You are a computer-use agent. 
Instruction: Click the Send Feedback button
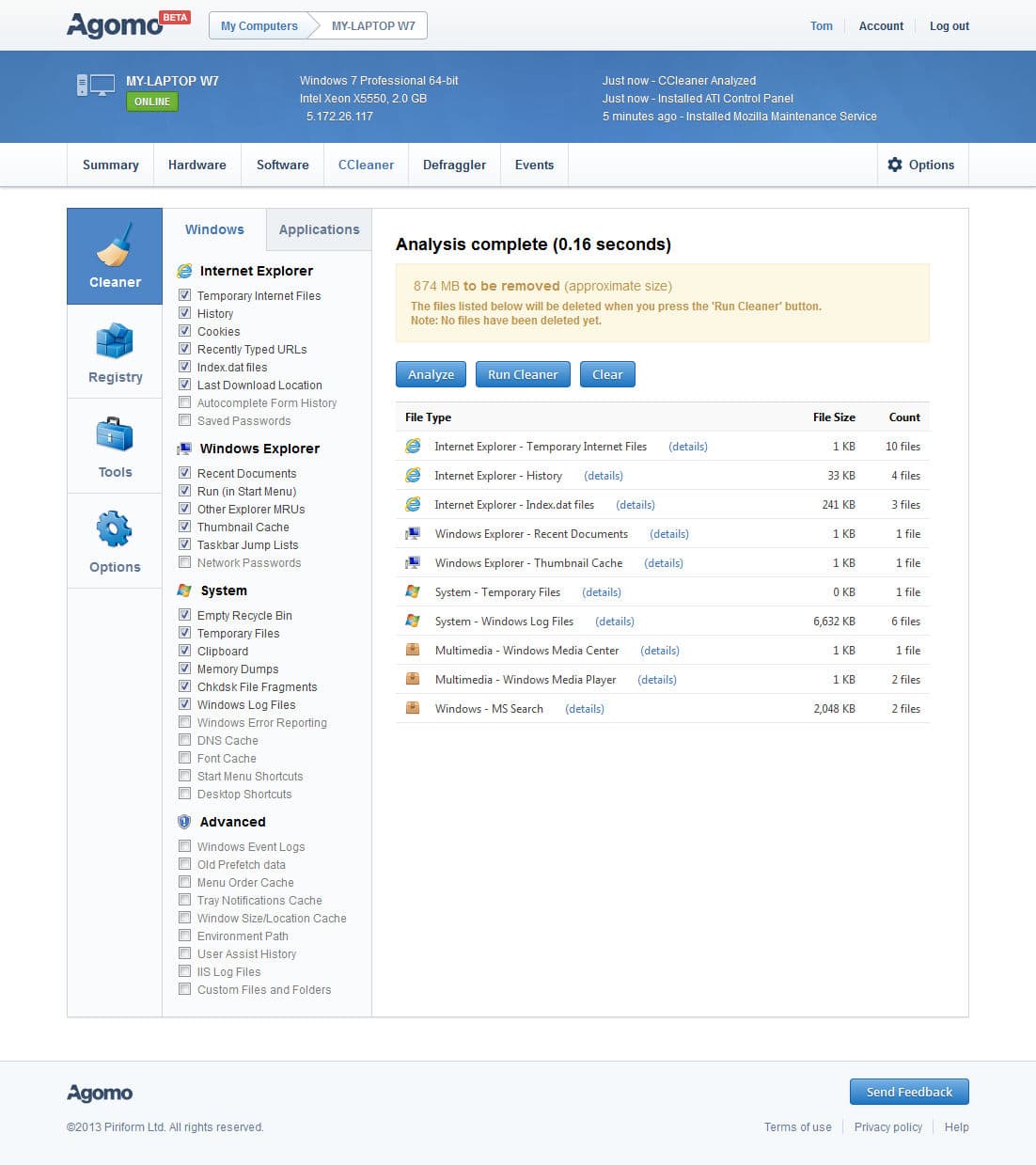tap(908, 1092)
